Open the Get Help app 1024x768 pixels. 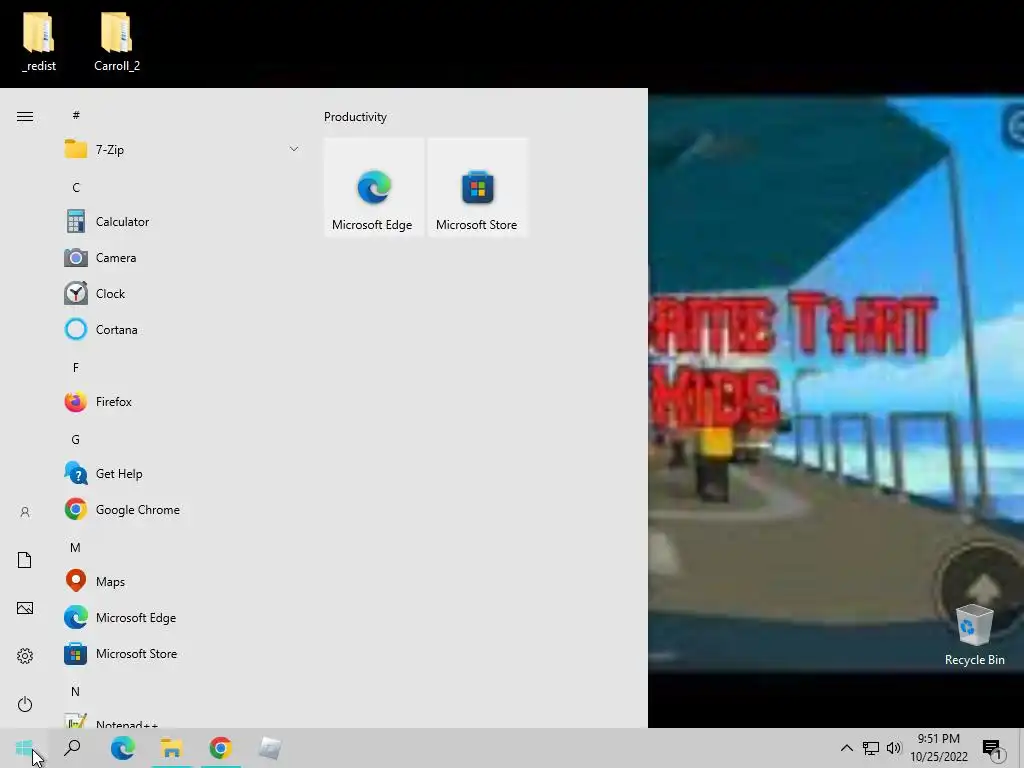click(x=182, y=473)
